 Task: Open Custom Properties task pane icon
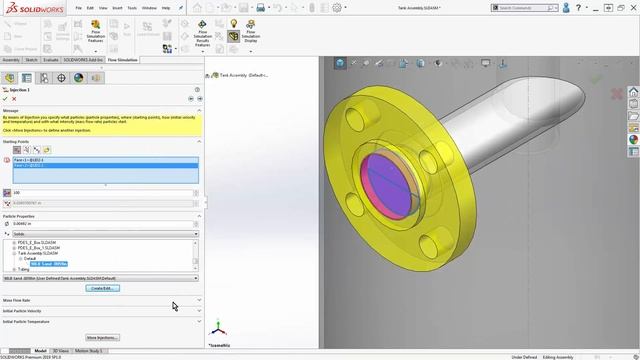(633, 152)
